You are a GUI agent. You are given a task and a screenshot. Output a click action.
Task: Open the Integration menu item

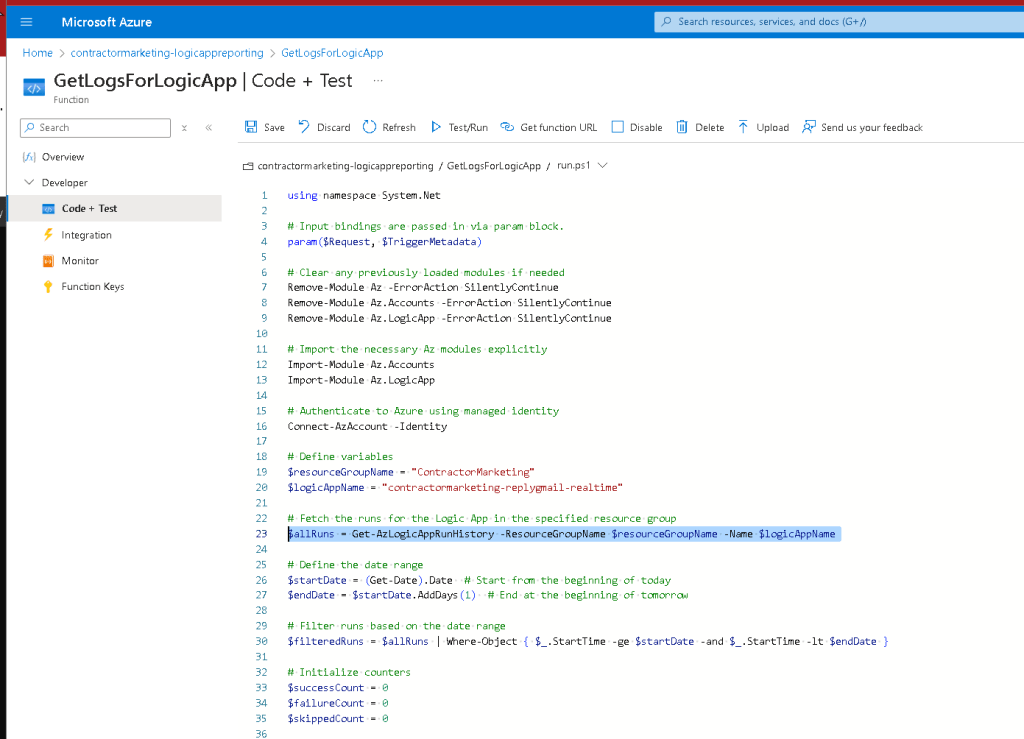point(86,234)
